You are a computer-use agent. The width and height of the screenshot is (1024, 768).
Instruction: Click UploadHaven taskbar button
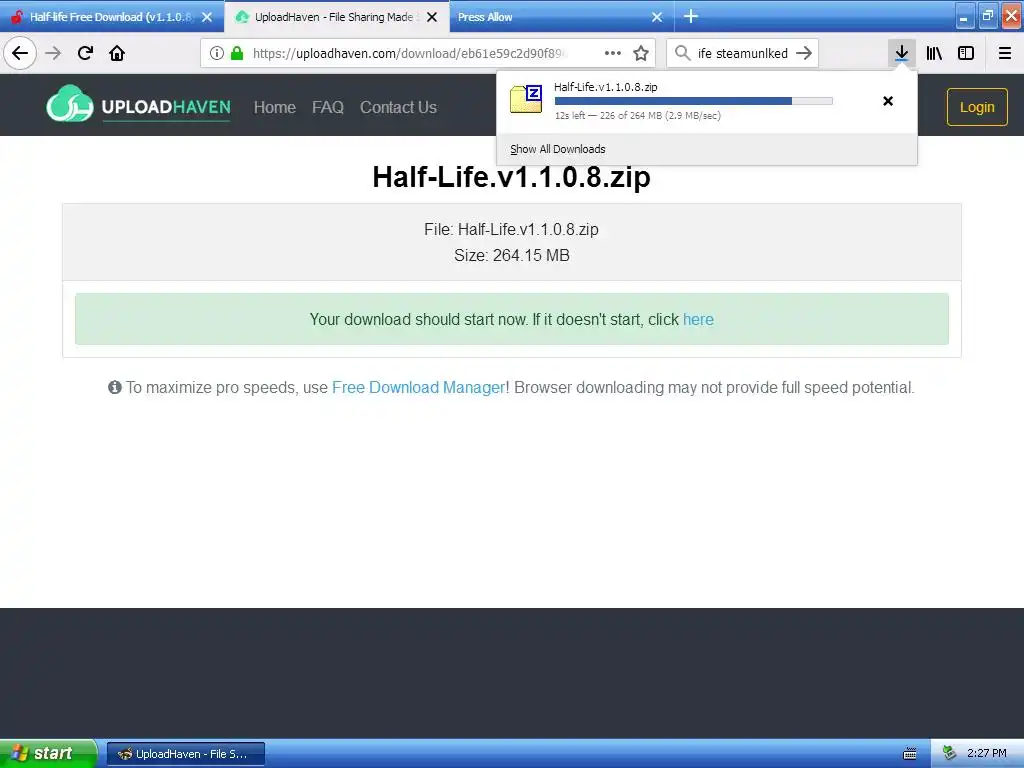point(186,754)
